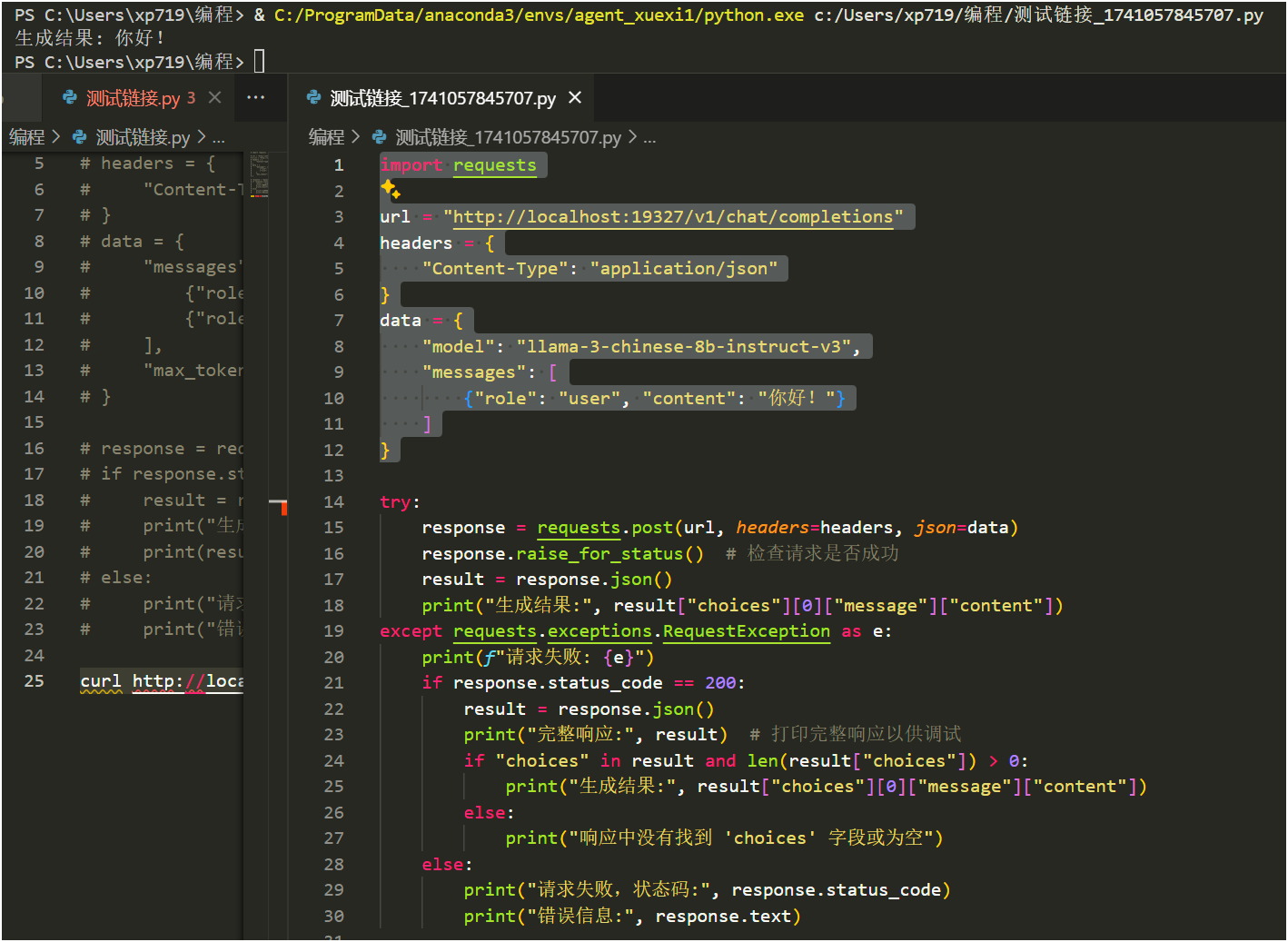Viewport: 1288px width, 942px height.
Task: Click line number 14 in right editor gutter
Action: point(333,501)
